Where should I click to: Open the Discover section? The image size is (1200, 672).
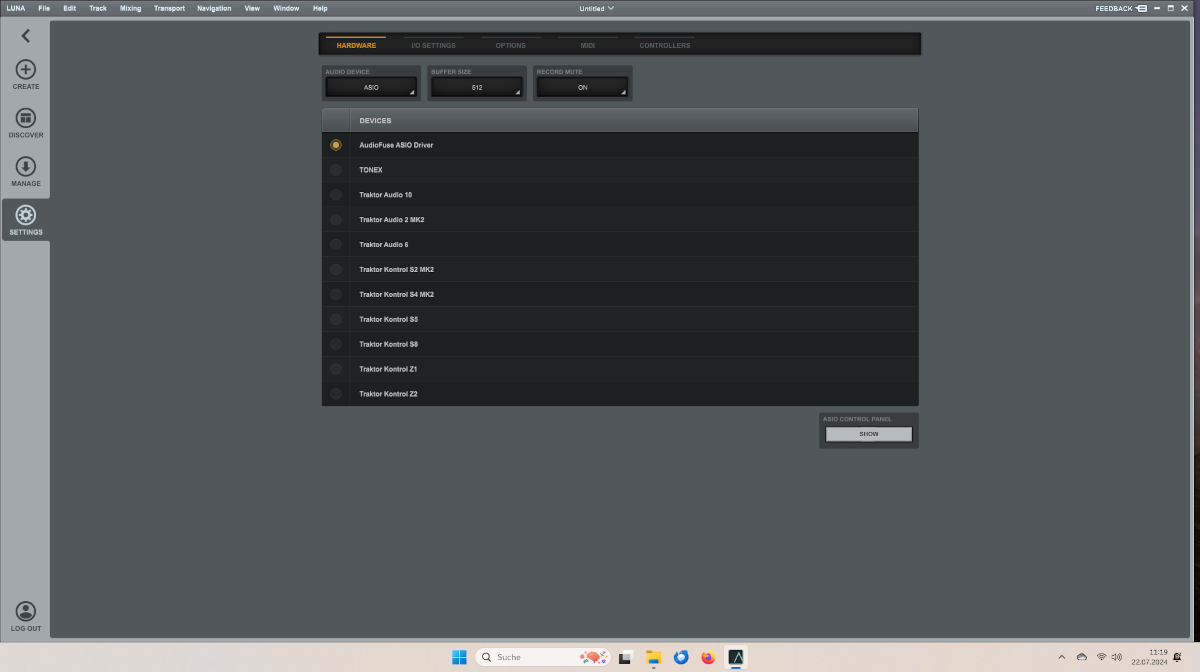click(x=26, y=124)
